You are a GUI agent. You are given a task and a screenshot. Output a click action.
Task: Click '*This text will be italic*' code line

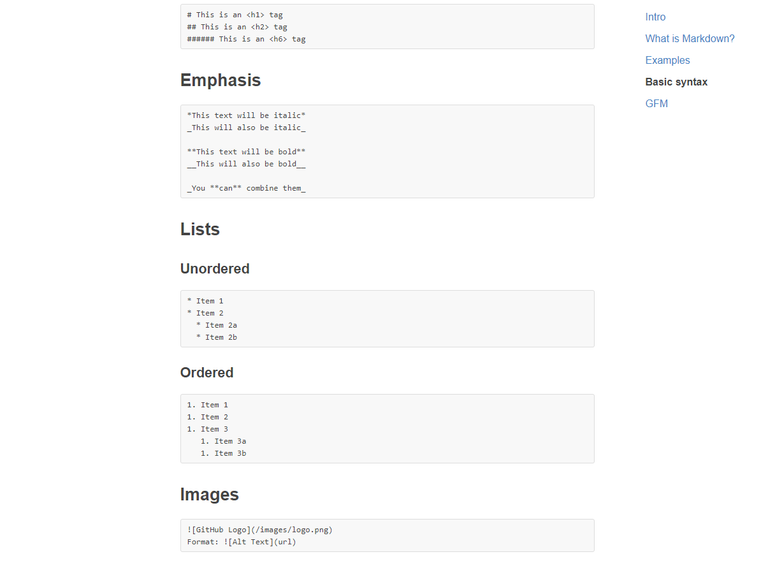246,116
